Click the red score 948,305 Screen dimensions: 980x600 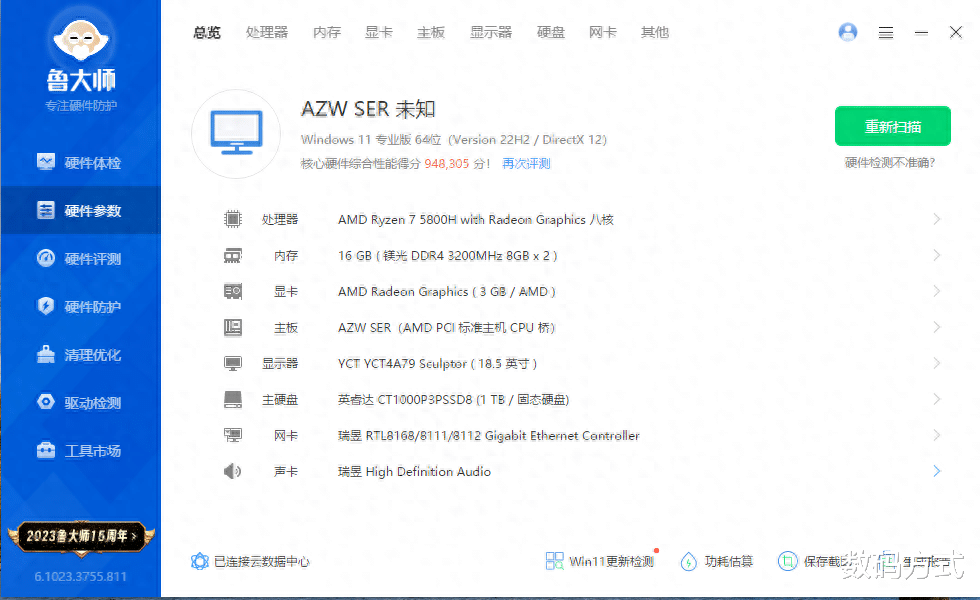click(x=446, y=164)
